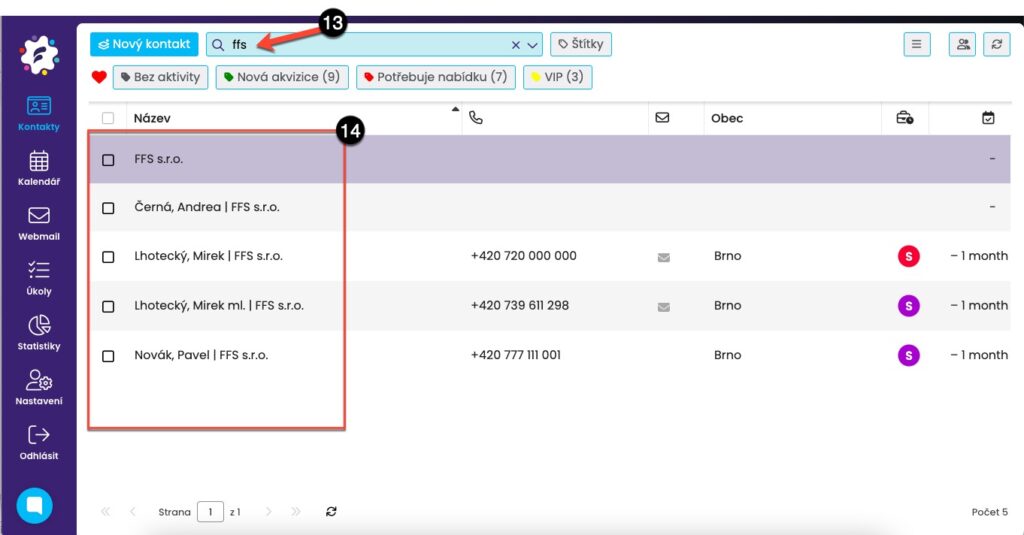Go to Úkoly tasks section
Screen dimensions: 1024x535
click(x=39, y=278)
